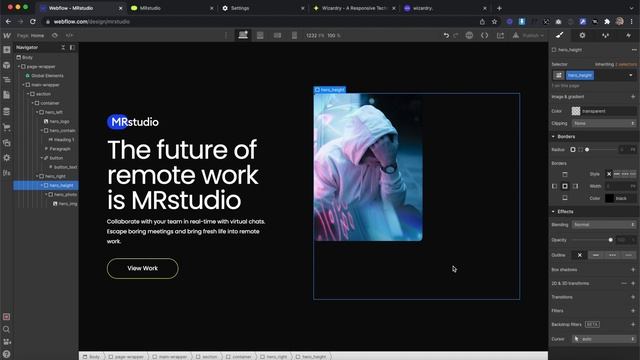The image size is (640, 360).
Task: Collapse the container node in Navigator
Action: coord(33,103)
